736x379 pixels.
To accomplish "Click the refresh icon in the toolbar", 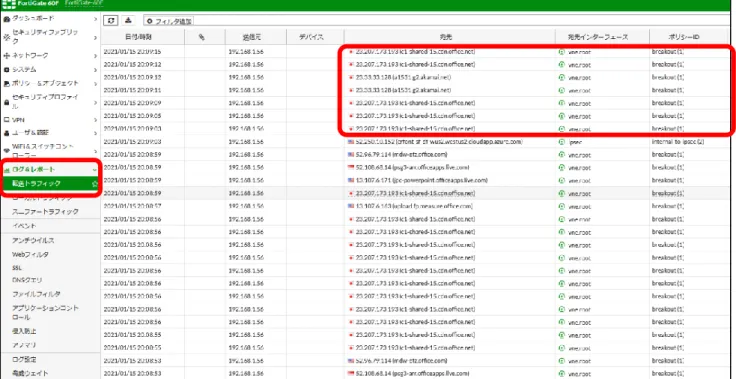I will [111, 20].
